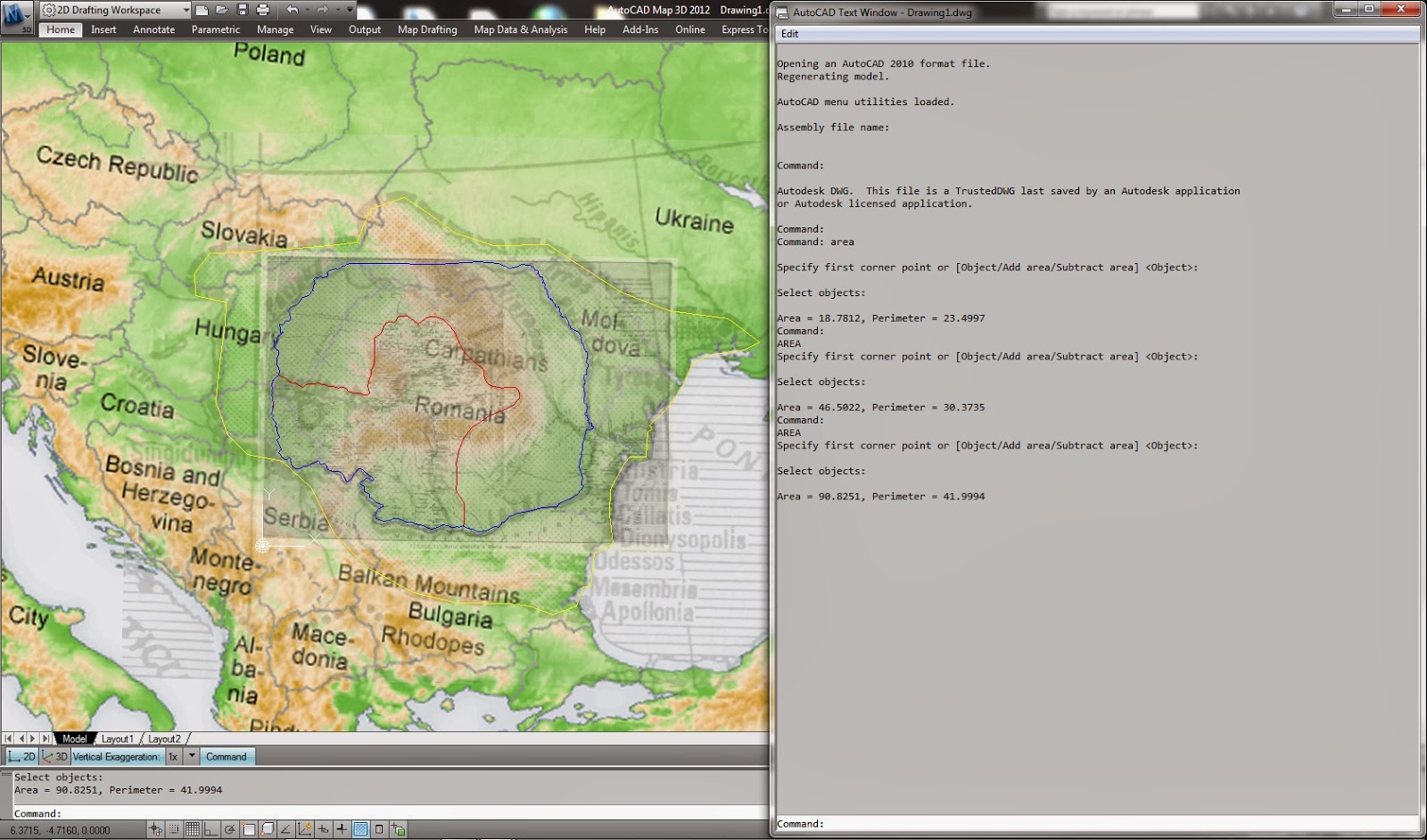Open the View ribbon tab

coord(321,29)
